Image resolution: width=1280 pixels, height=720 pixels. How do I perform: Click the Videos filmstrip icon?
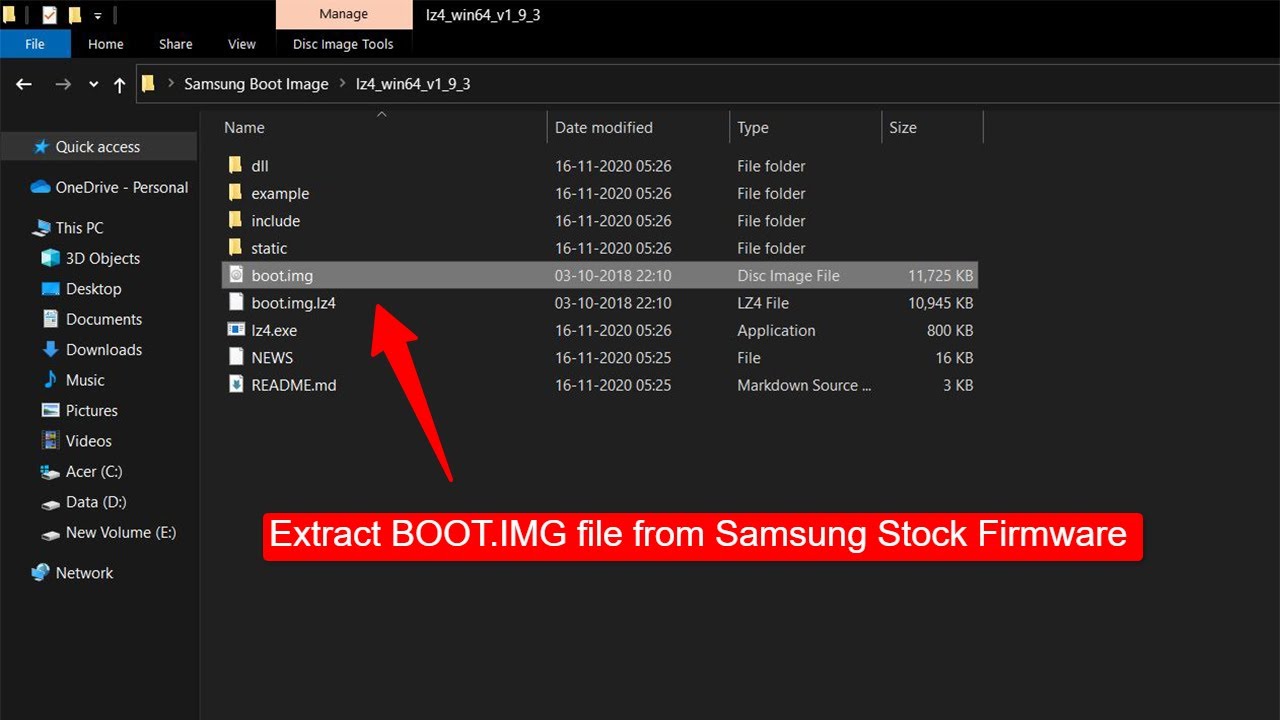pos(50,440)
